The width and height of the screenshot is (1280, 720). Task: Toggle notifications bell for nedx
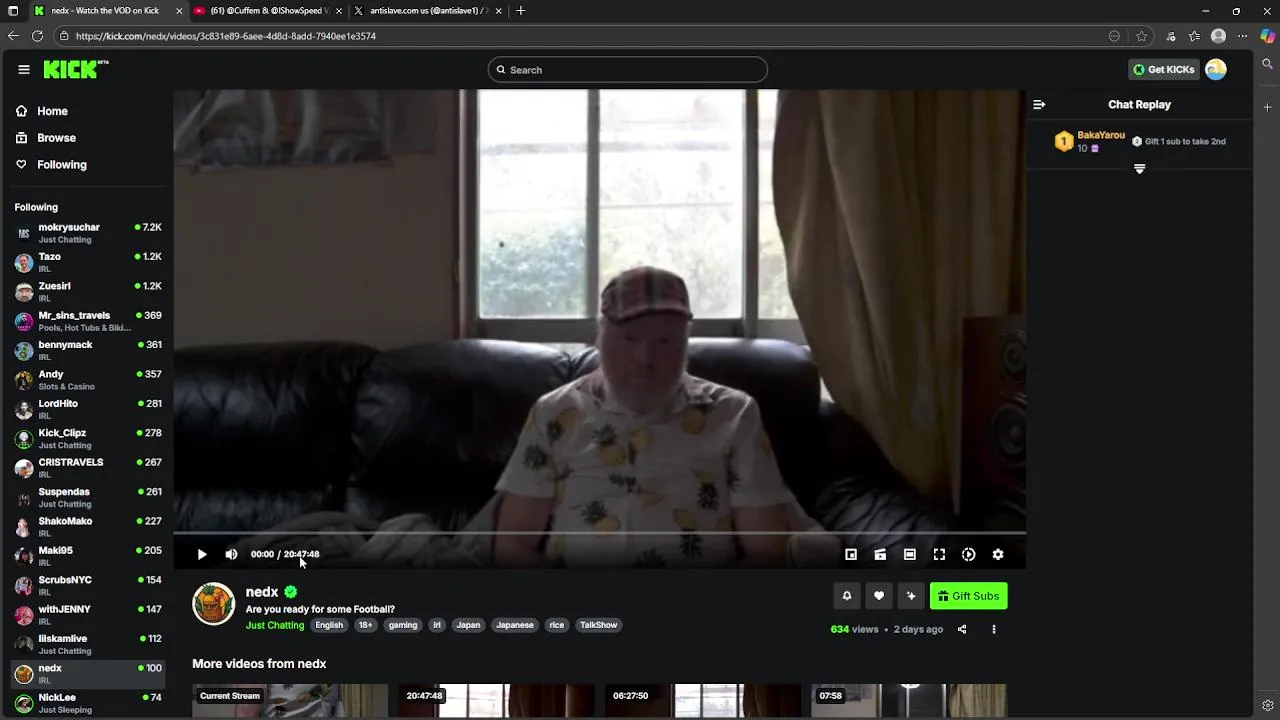tap(847, 596)
